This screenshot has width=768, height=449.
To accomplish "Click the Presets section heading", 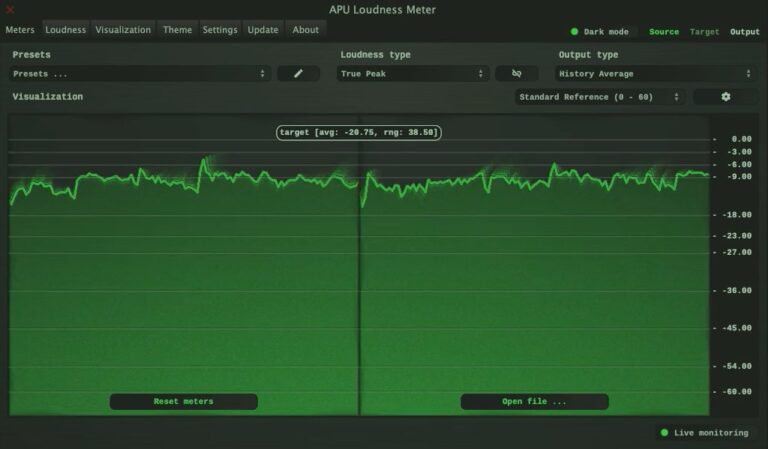I will (x=31, y=55).
